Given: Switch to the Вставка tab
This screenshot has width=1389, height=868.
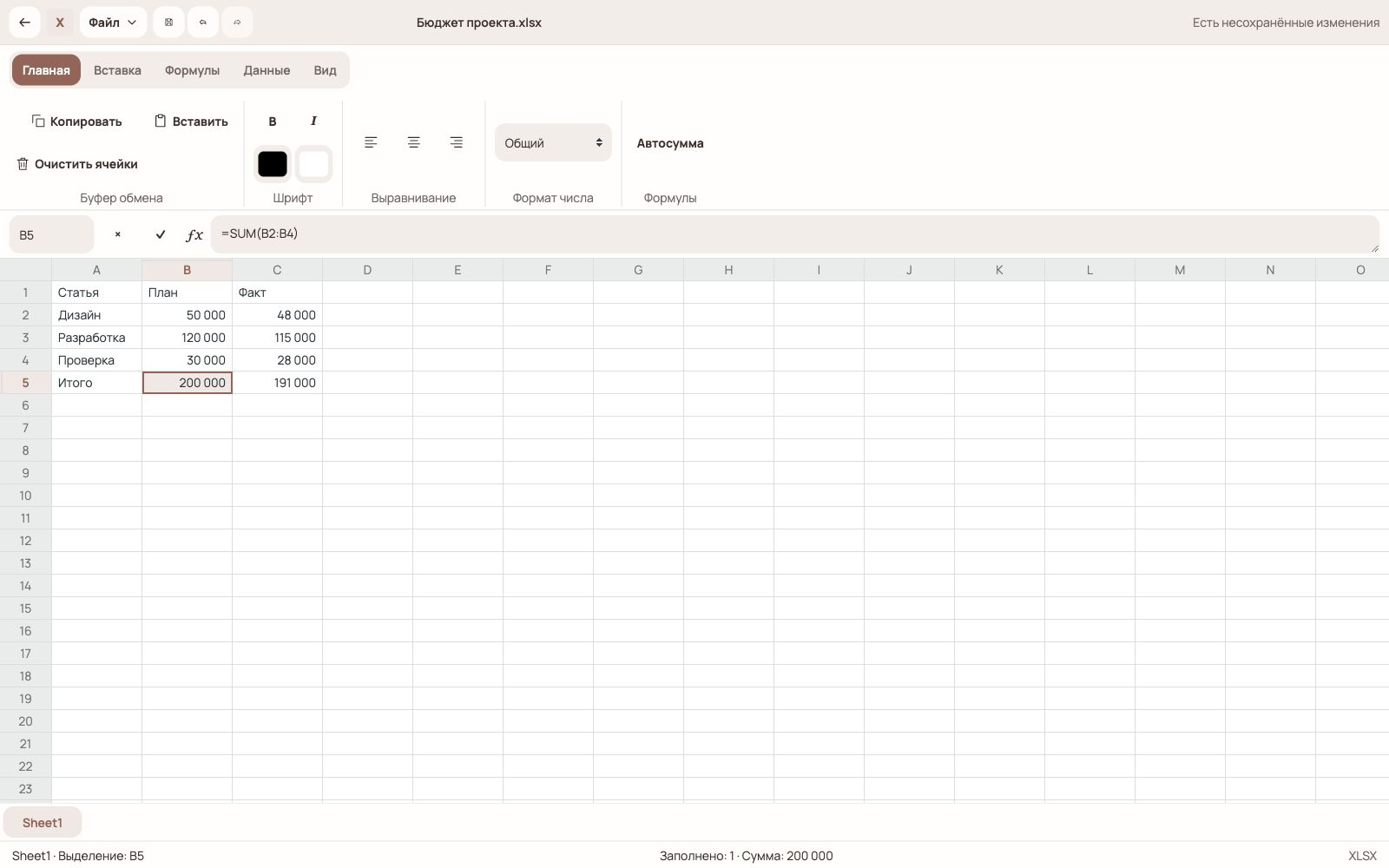Looking at the screenshot, I should [117, 70].
